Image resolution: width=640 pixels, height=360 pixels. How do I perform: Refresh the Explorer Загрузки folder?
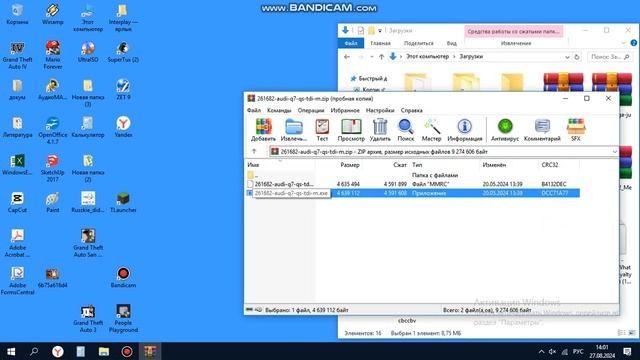click(577, 57)
